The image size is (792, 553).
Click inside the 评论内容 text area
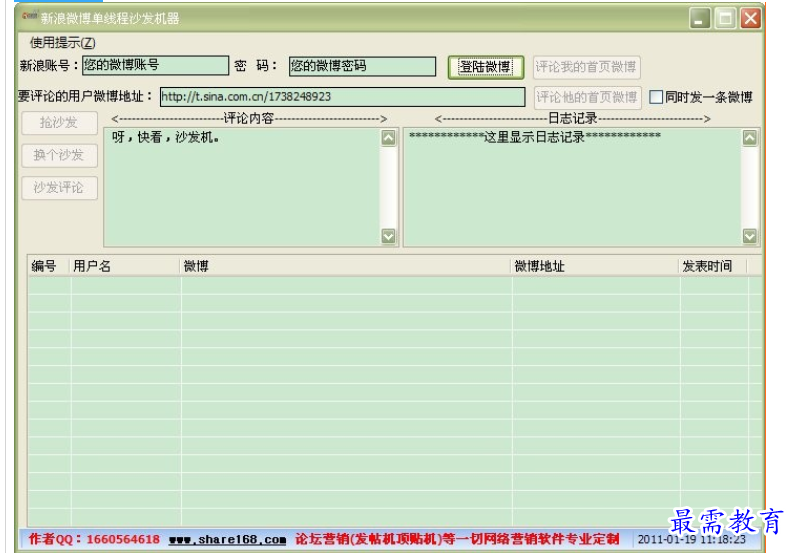point(242,187)
